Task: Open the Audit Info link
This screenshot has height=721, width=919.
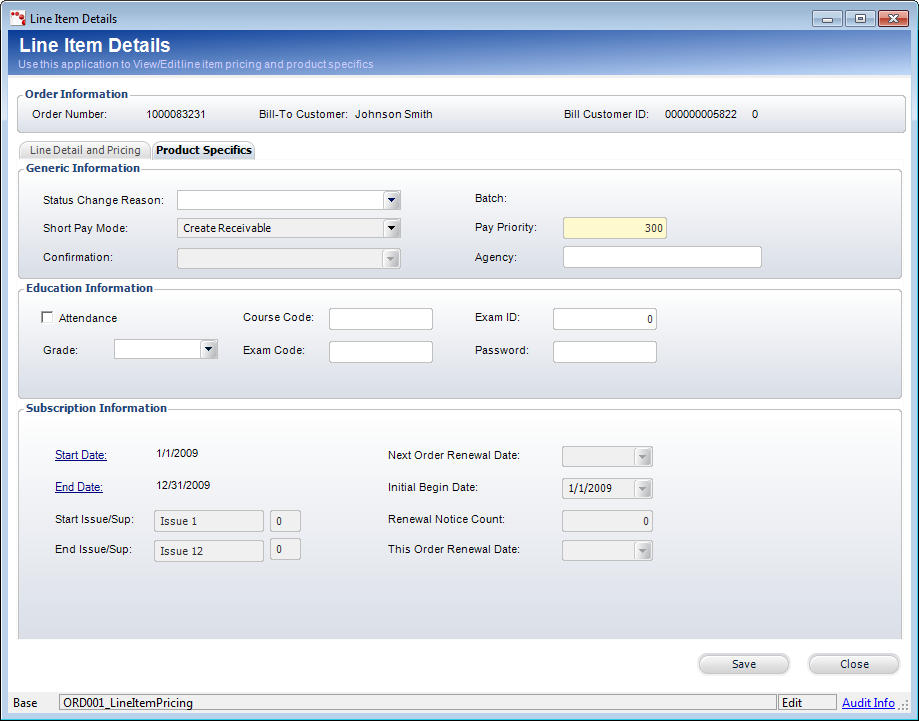Action: point(868,703)
